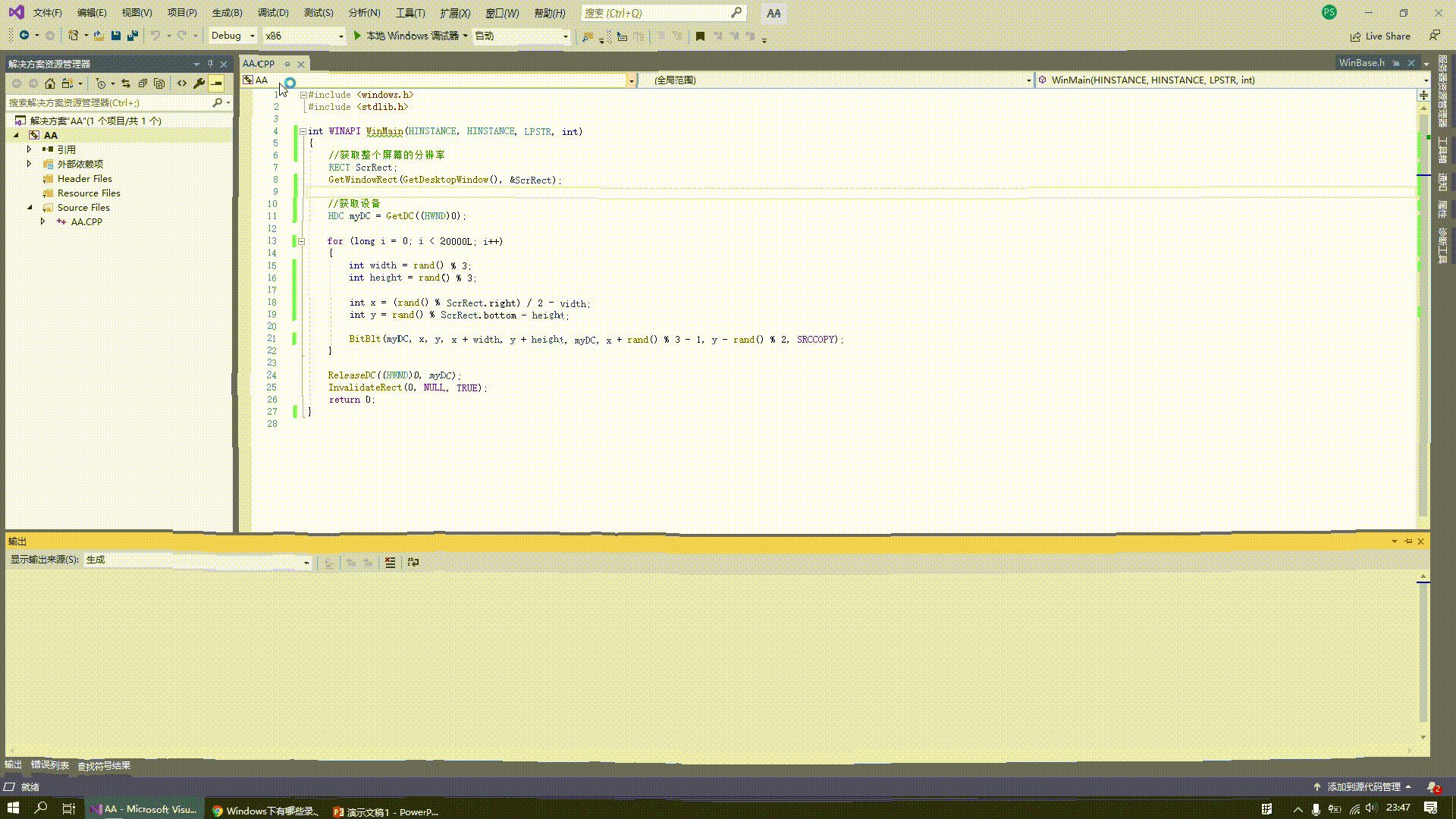Start the local Windows debugger
The width and height of the screenshot is (1456, 819).
pyautogui.click(x=407, y=36)
